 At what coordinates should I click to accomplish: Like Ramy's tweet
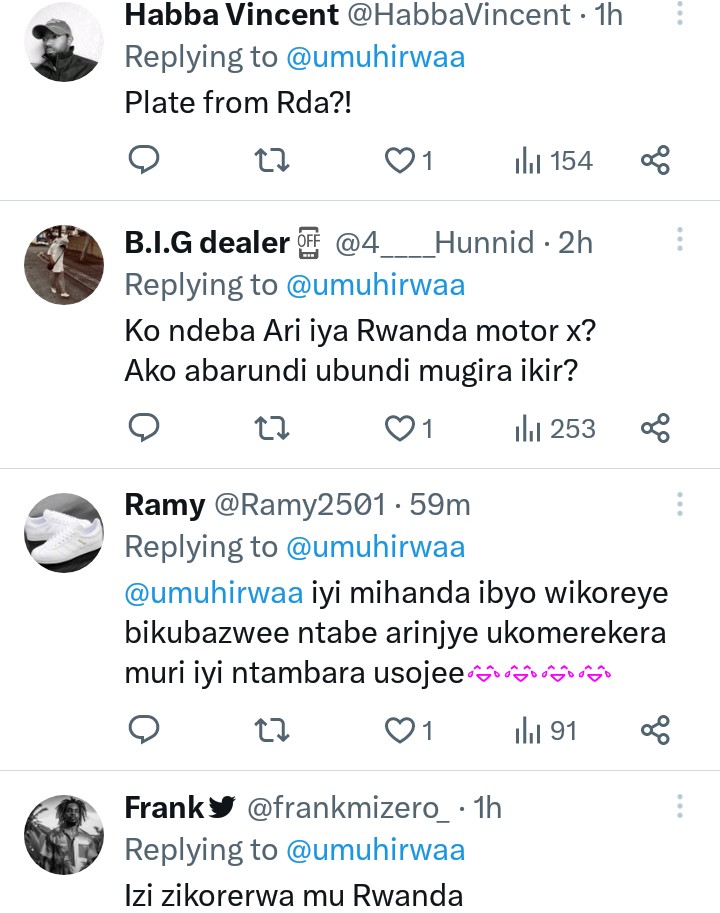pos(401,730)
